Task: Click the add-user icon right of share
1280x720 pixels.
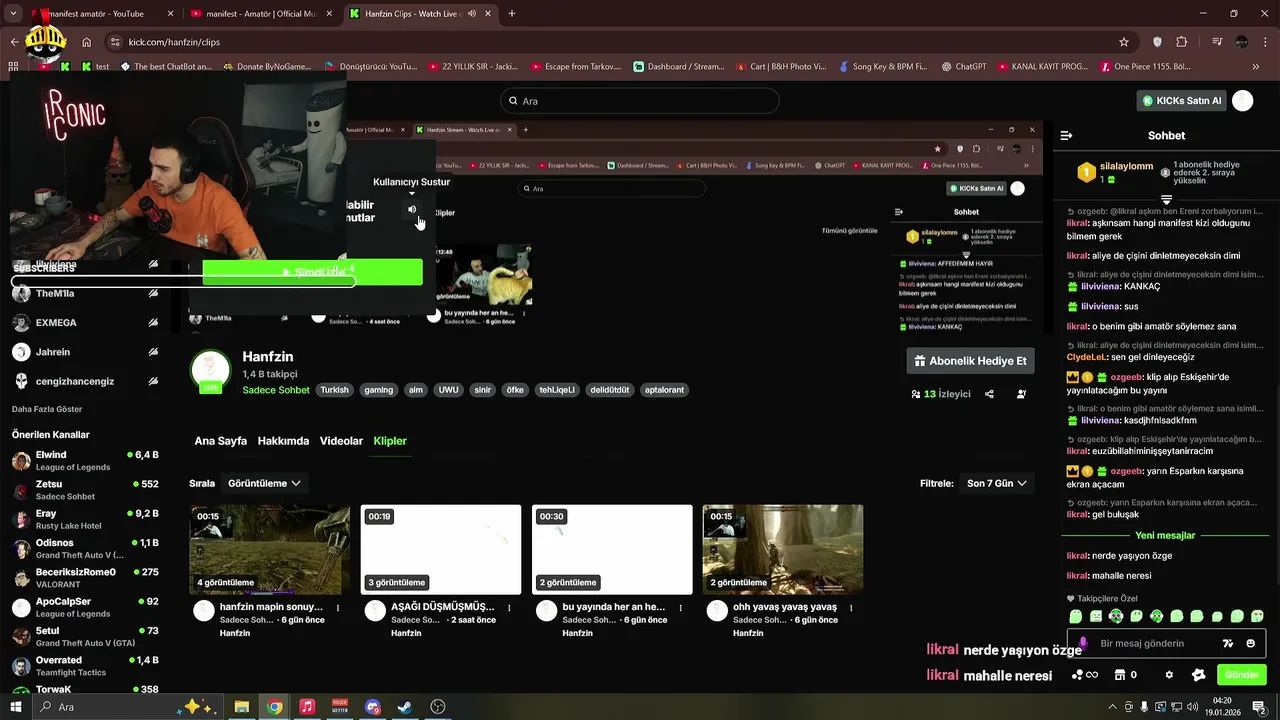Action: click(1021, 394)
